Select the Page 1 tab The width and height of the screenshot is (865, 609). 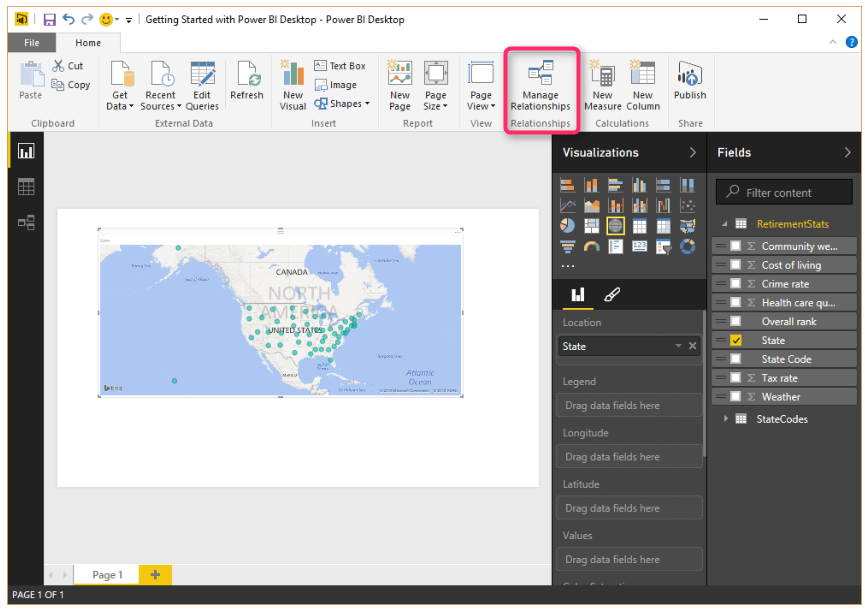(107, 575)
